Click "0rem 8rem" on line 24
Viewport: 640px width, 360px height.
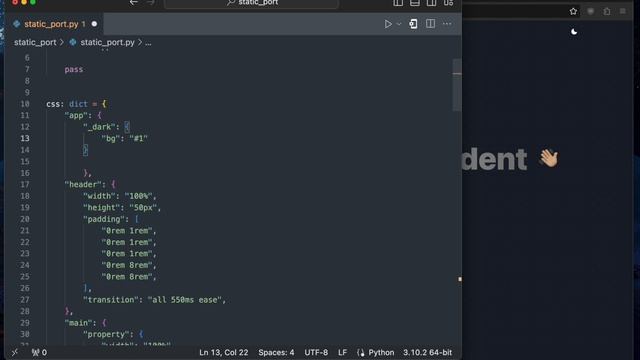pos(127,265)
